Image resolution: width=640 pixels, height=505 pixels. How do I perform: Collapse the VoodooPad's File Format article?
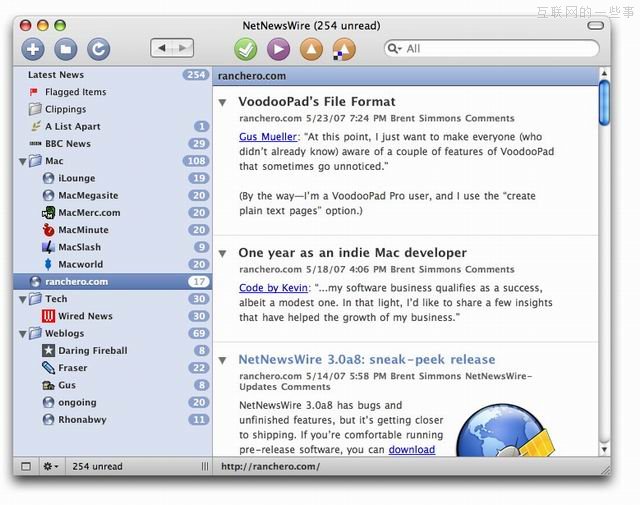tap(223, 102)
